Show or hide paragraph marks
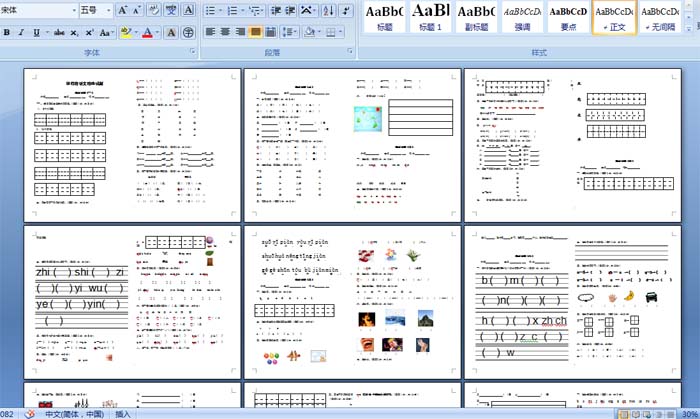This screenshot has height=419, width=700. (346, 11)
